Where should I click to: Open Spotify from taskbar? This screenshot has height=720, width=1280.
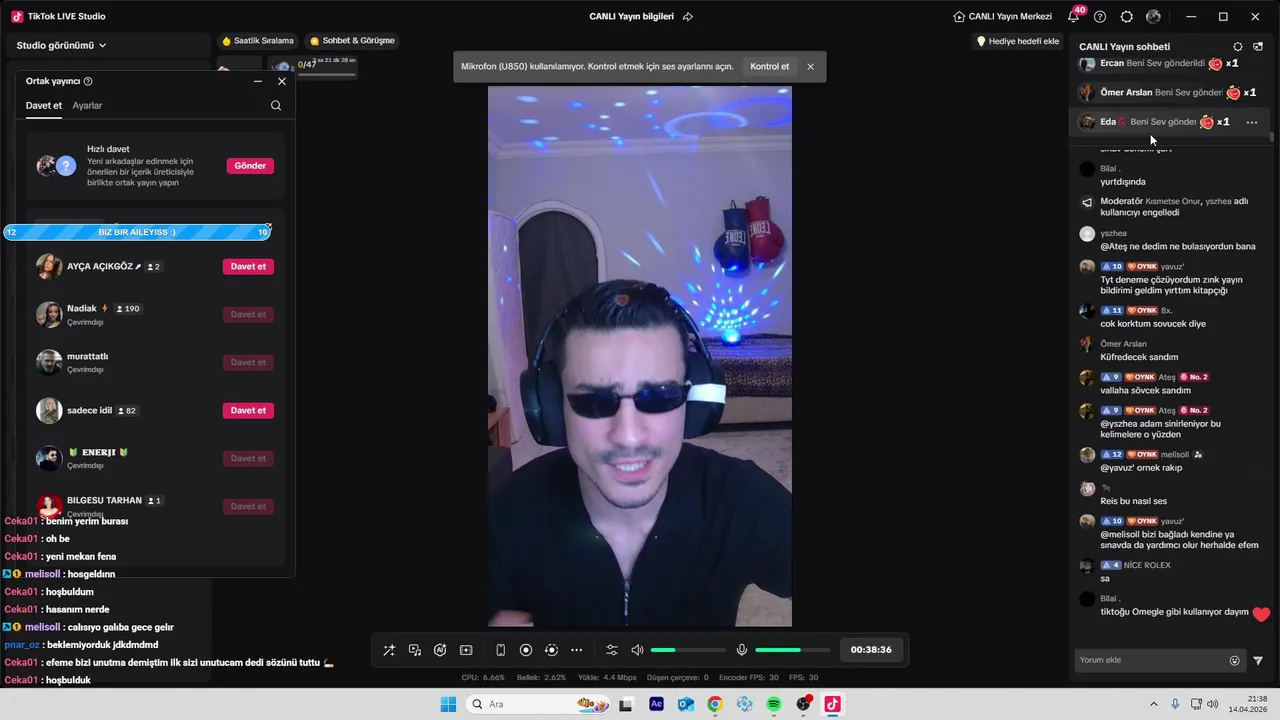coord(774,704)
